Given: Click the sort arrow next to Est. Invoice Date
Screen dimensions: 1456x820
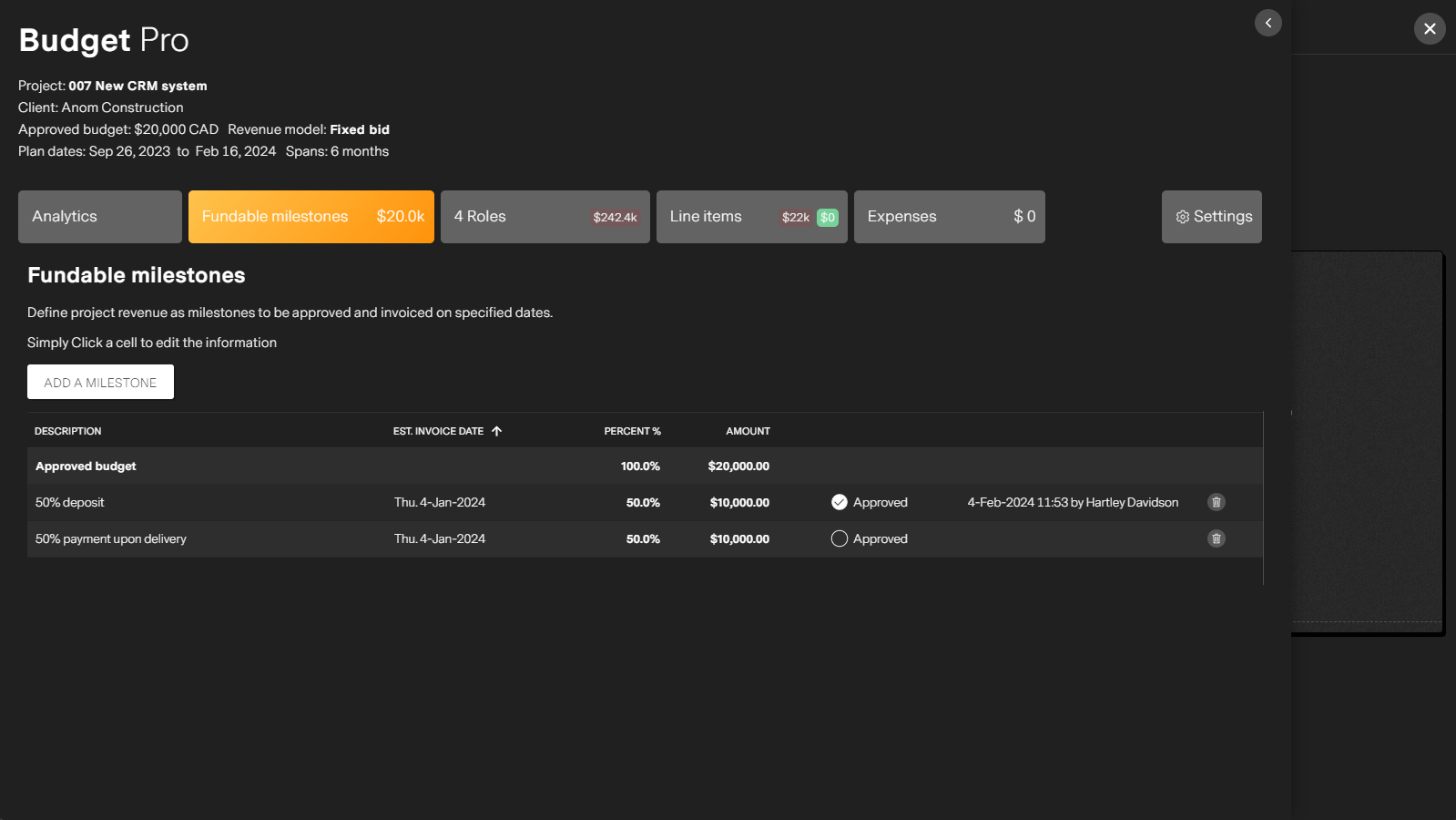Looking at the screenshot, I should 496,431.
